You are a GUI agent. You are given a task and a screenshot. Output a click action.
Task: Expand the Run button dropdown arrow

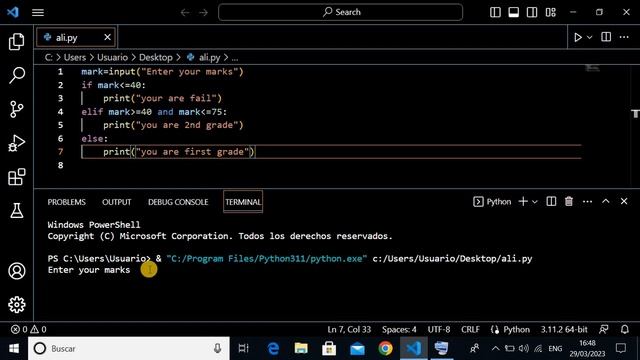589,38
